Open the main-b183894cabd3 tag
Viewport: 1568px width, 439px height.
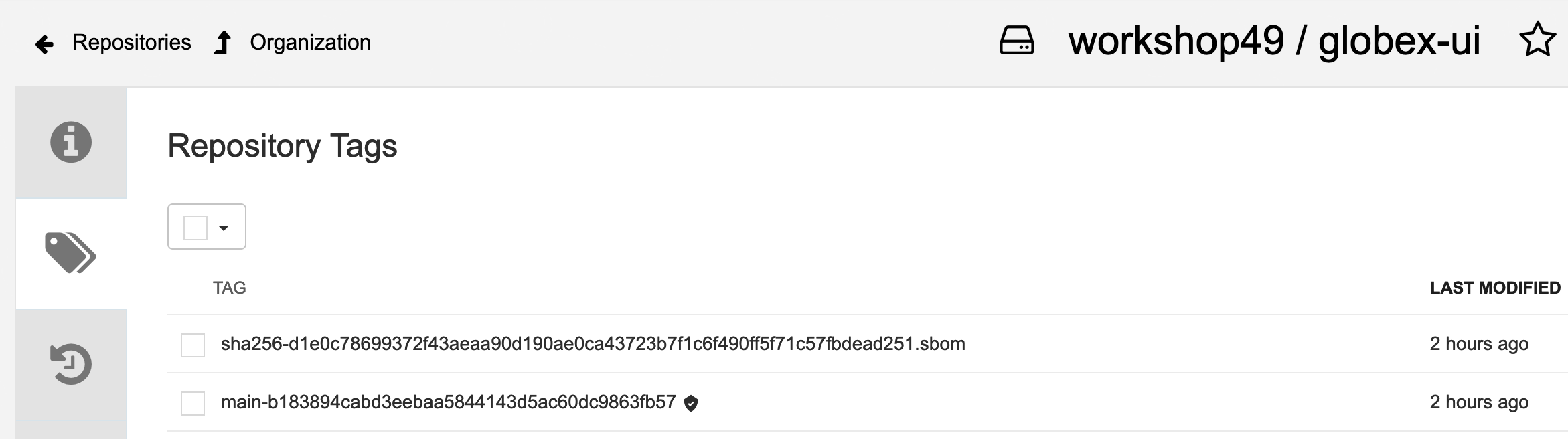(448, 402)
